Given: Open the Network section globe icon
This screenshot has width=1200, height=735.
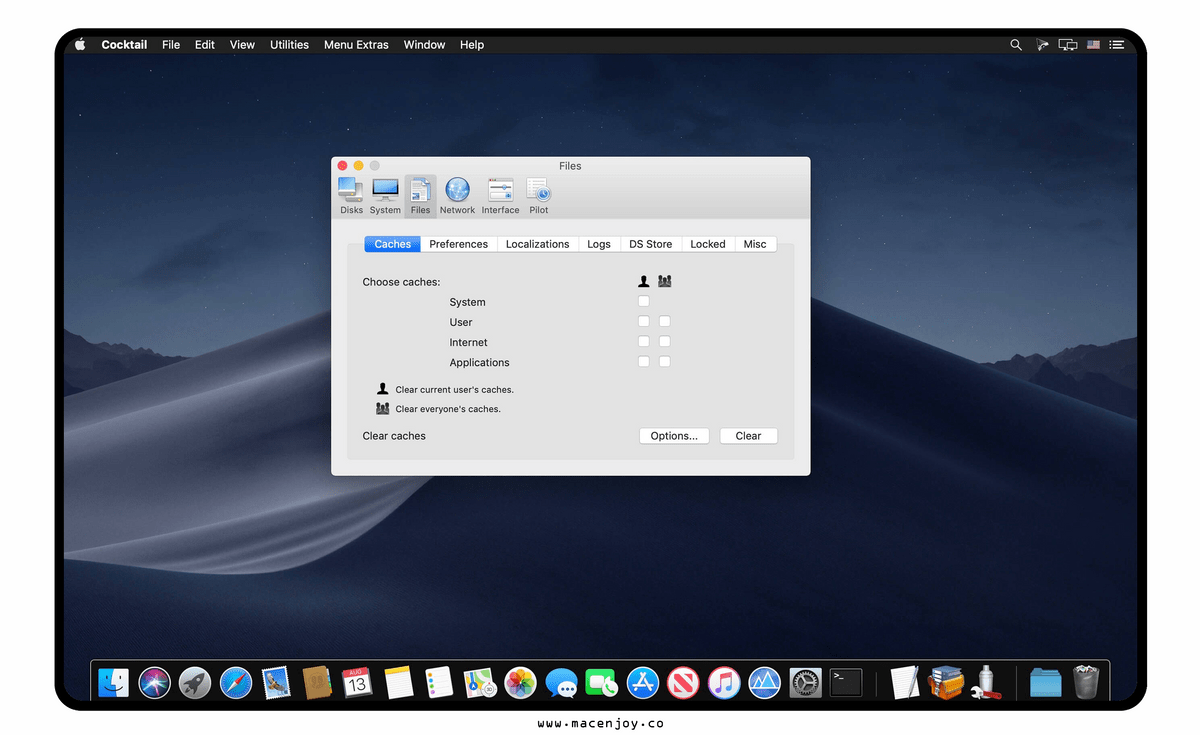Looking at the screenshot, I should pyautogui.click(x=457, y=195).
